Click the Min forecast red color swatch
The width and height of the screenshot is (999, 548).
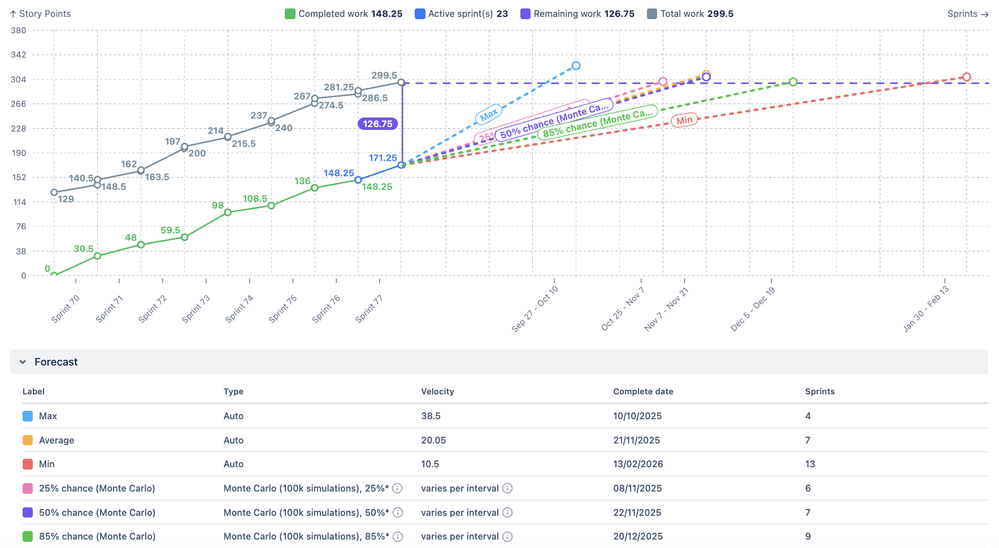(x=28, y=465)
